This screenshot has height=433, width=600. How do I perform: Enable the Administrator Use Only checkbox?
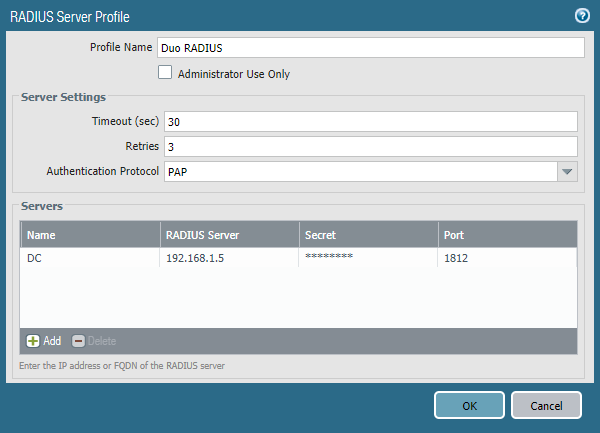point(165,73)
